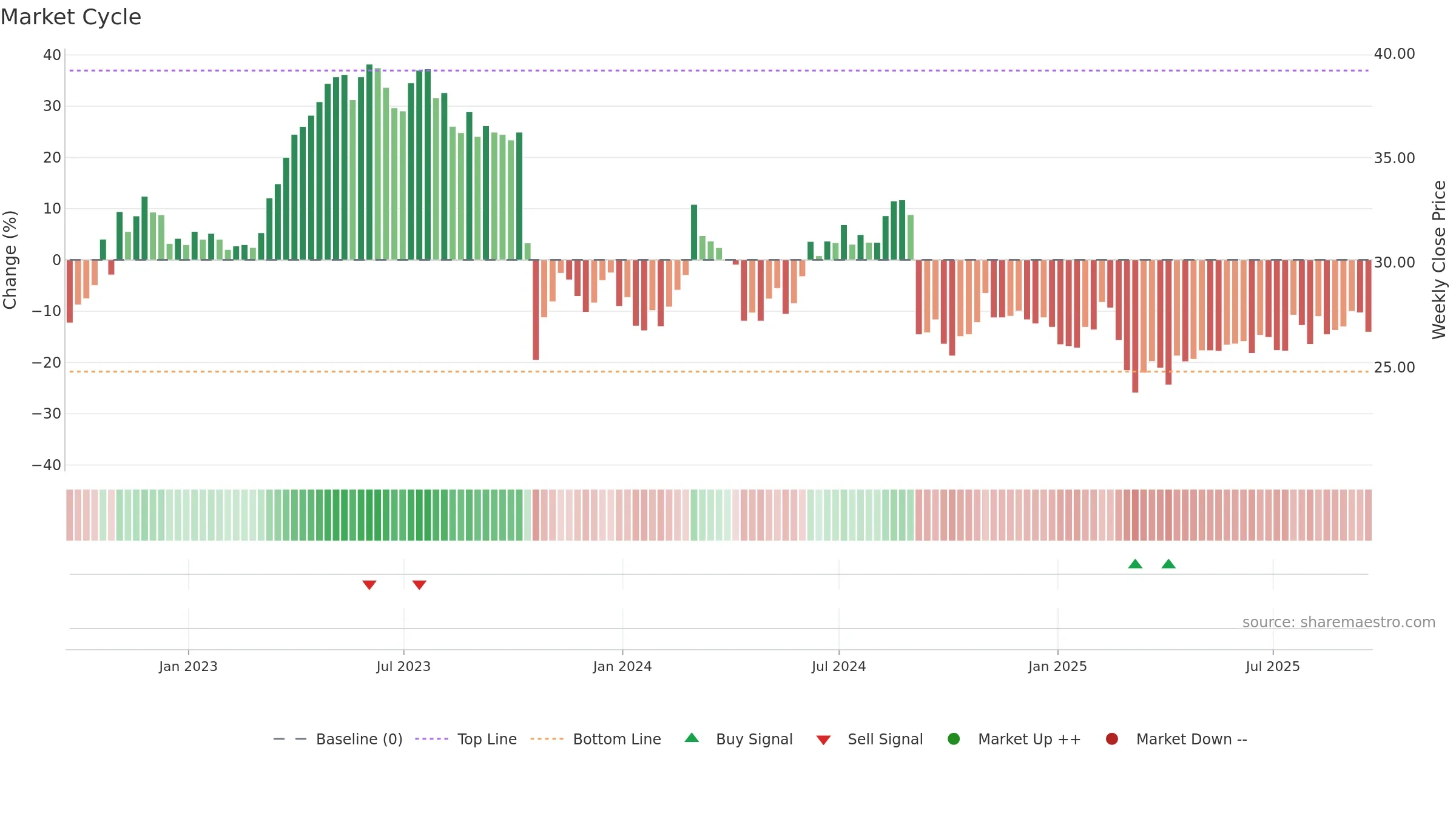This screenshot has height=819, width=1456.
Task: Click the 10 left axis tick label
Action: click(x=52, y=209)
